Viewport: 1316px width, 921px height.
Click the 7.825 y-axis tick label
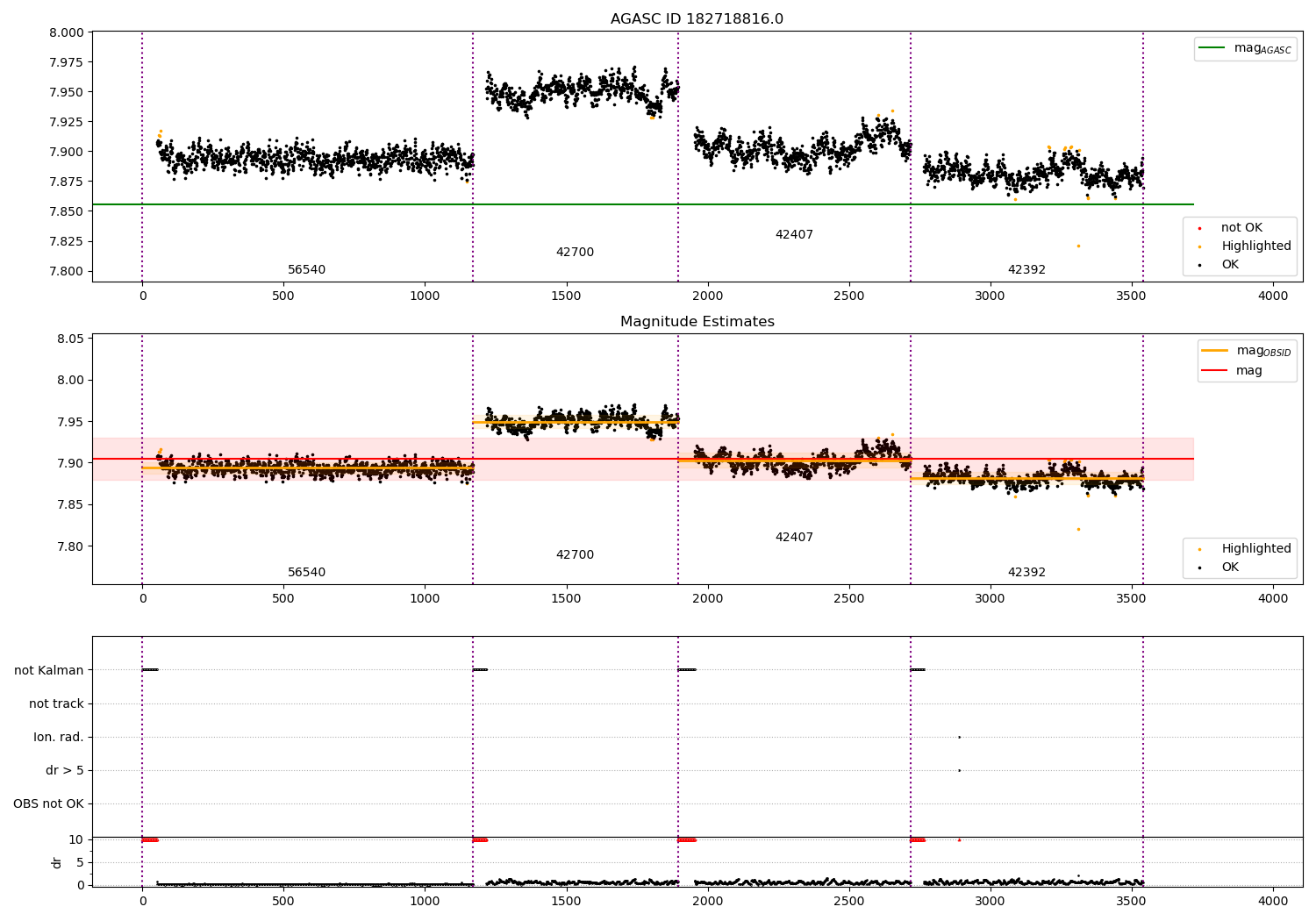click(x=66, y=242)
